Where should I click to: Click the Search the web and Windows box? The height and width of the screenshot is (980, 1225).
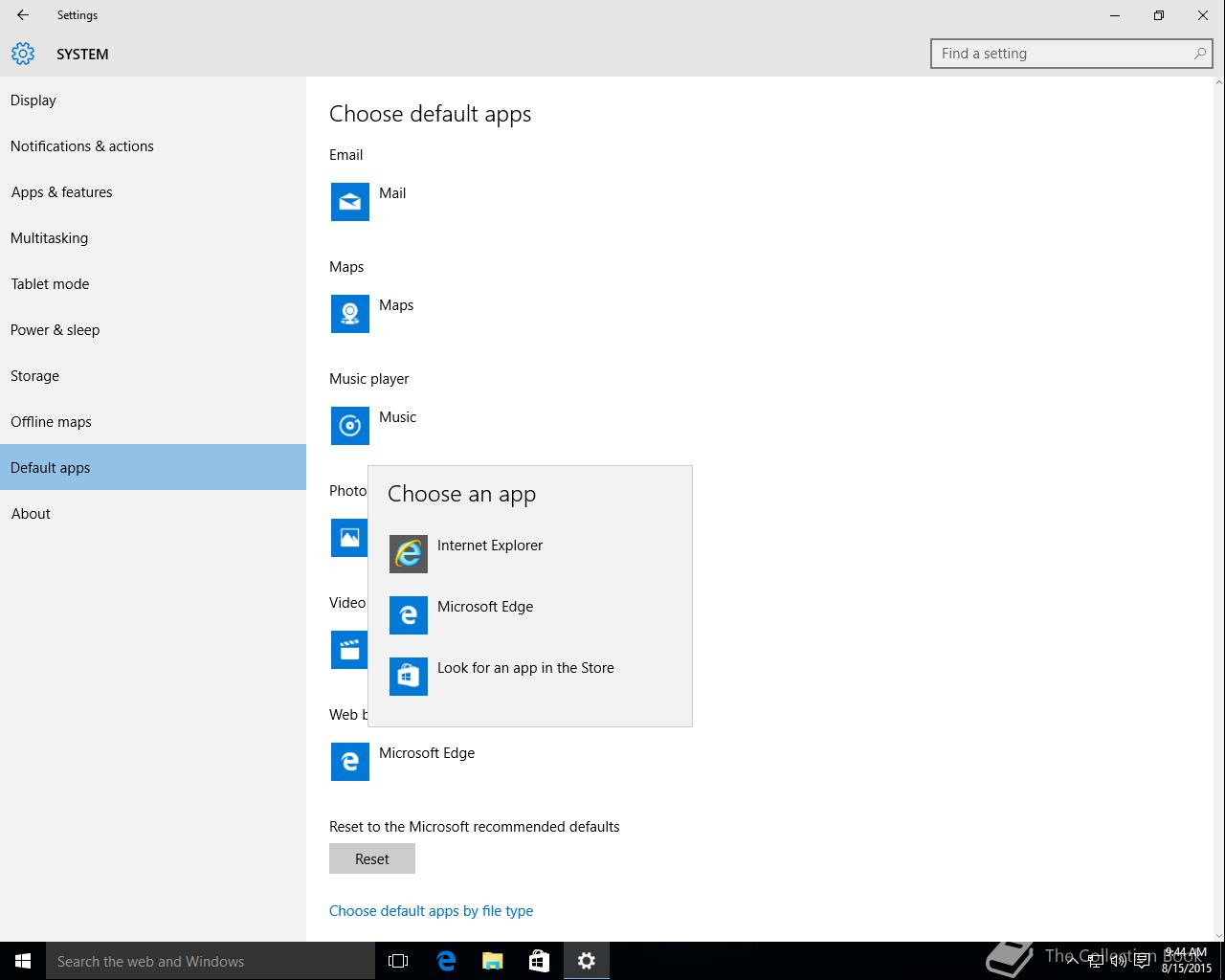pos(211,961)
